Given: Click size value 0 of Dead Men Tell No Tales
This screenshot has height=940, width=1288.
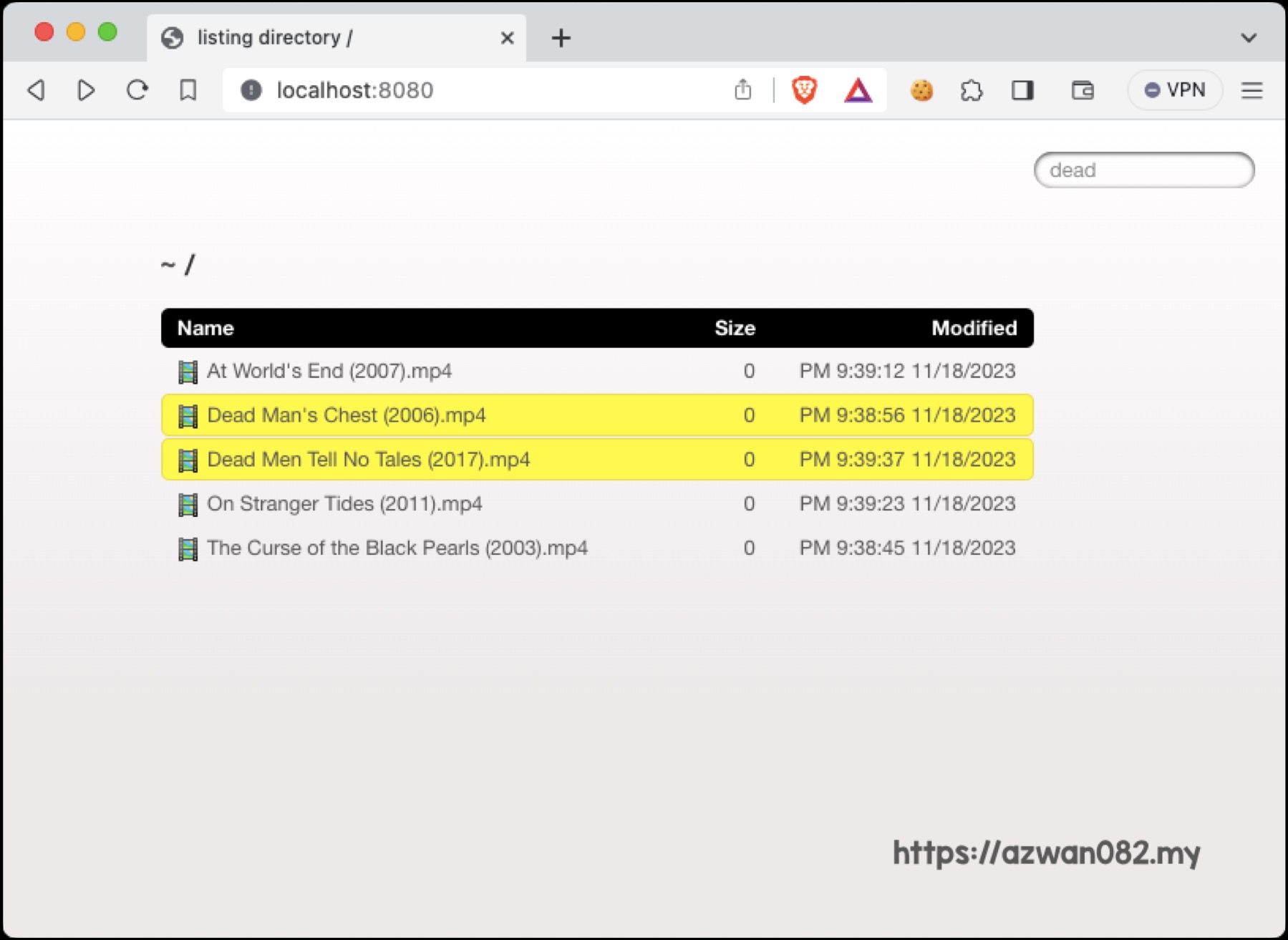Looking at the screenshot, I should coord(749,460).
